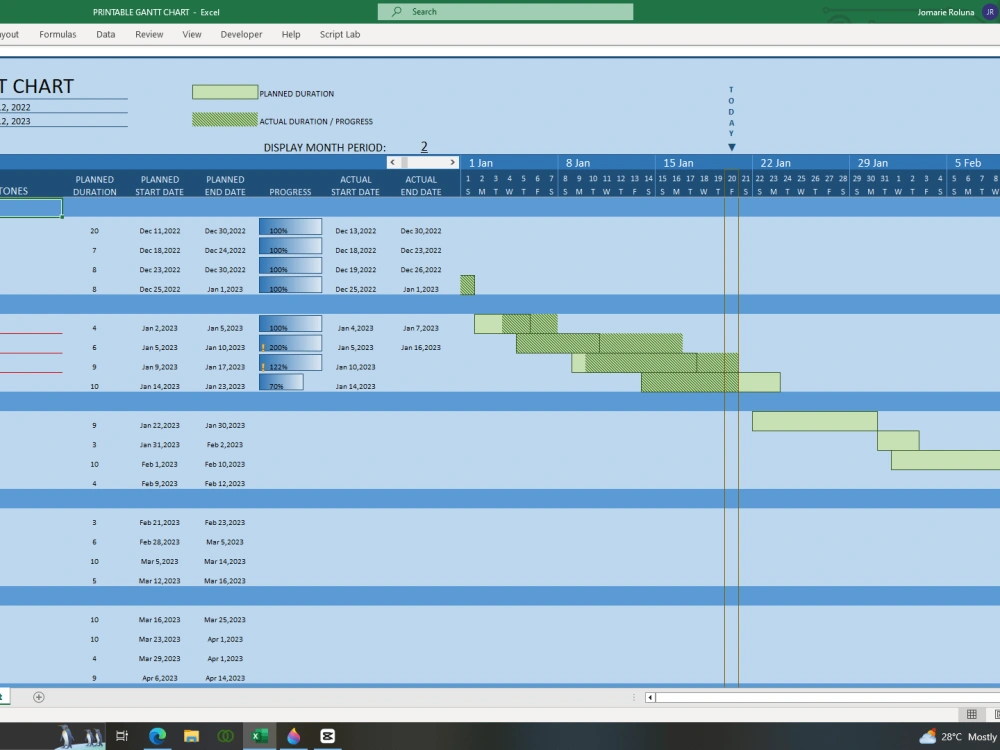The width and height of the screenshot is (1000, 750).
Task: Add a new sheet with the plus icon
Action: pos(39,697)
